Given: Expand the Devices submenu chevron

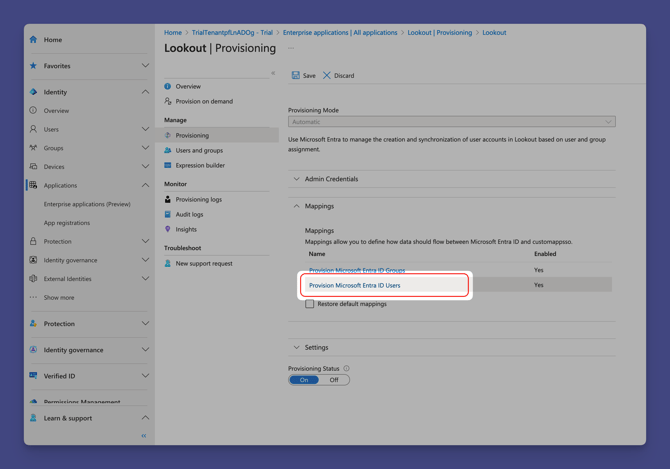Looking at the screenshot, I should click(145, 167).
